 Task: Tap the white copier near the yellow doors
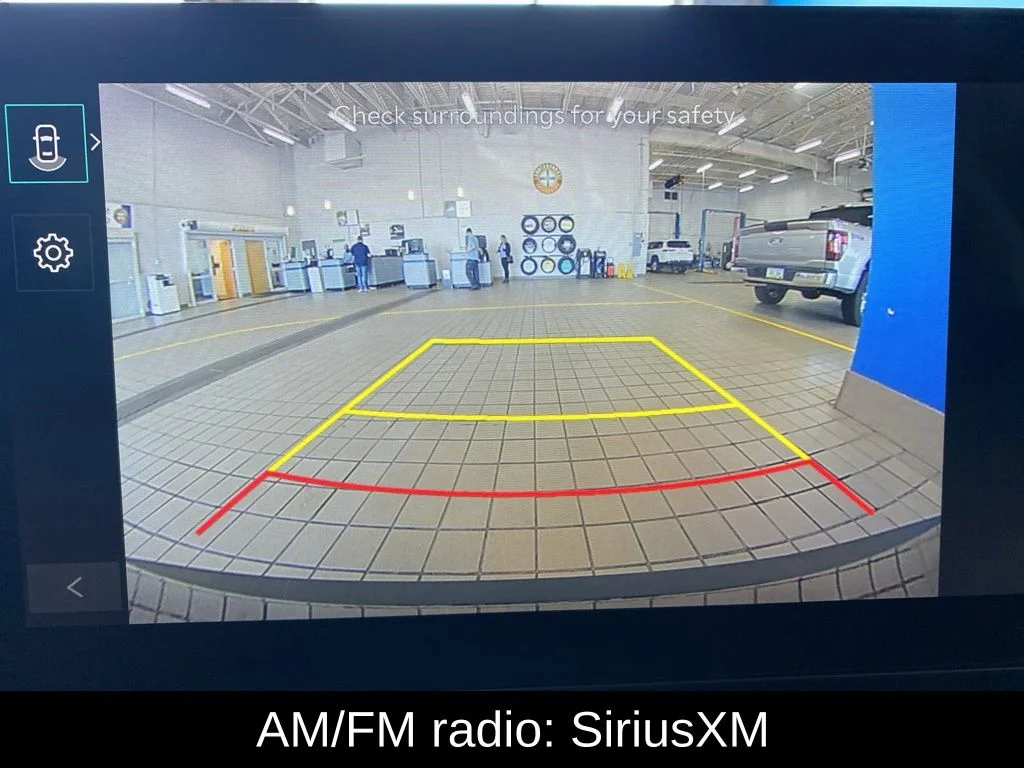[163, 293]
